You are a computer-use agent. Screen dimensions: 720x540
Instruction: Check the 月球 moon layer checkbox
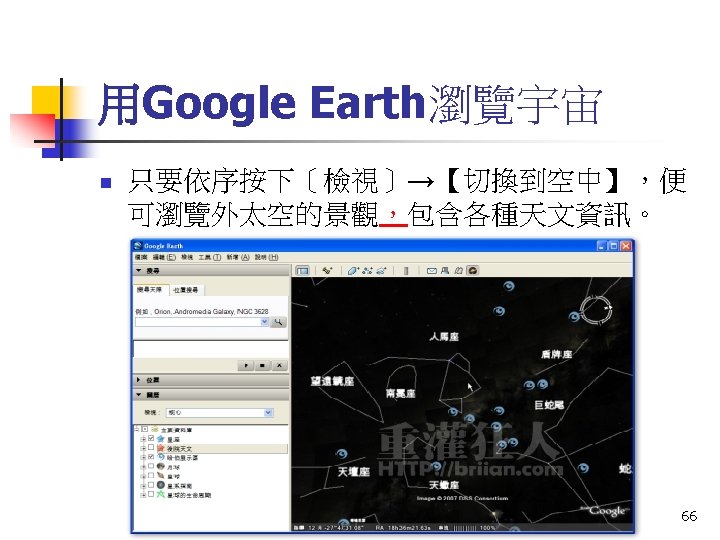click(151, 467)
